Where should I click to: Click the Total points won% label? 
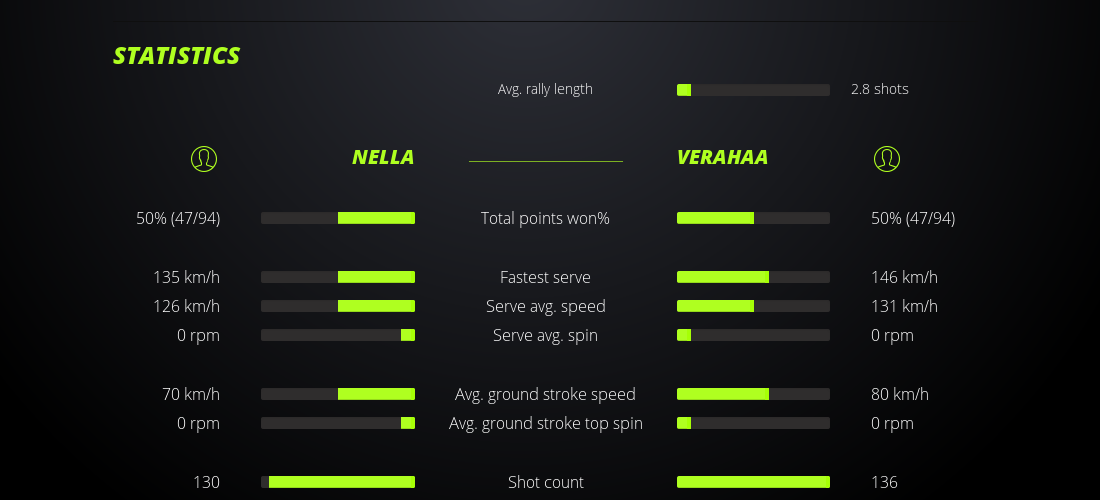(545, 218)
